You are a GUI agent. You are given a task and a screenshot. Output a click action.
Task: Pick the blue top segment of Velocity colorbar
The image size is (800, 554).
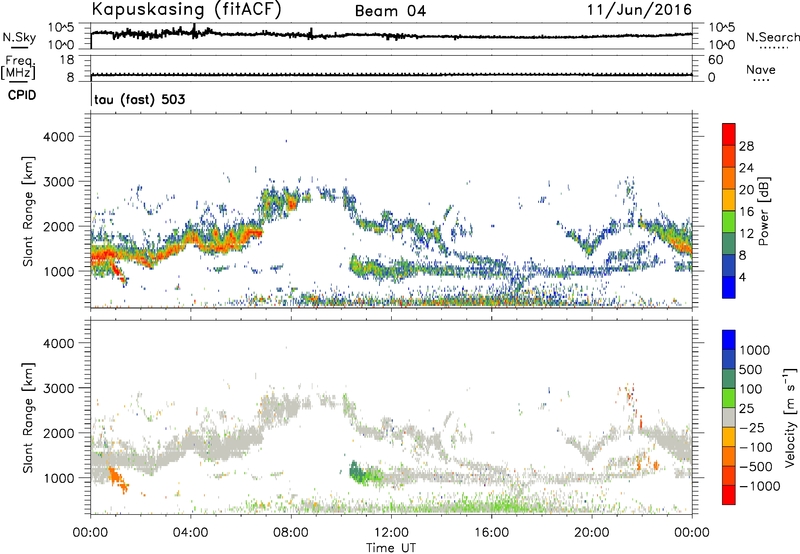[729, 340]
